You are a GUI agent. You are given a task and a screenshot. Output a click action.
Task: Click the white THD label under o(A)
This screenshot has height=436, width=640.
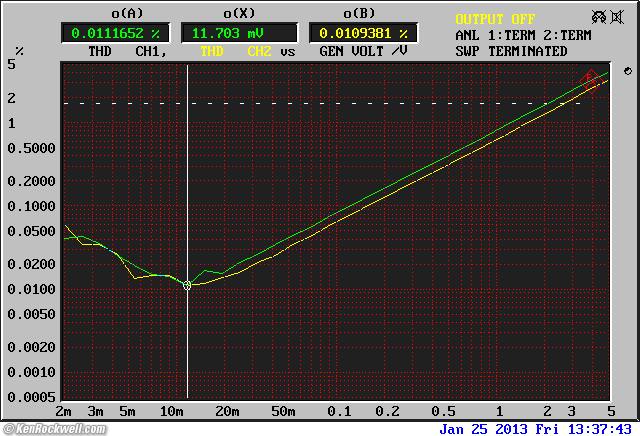[x=100, y=51]
